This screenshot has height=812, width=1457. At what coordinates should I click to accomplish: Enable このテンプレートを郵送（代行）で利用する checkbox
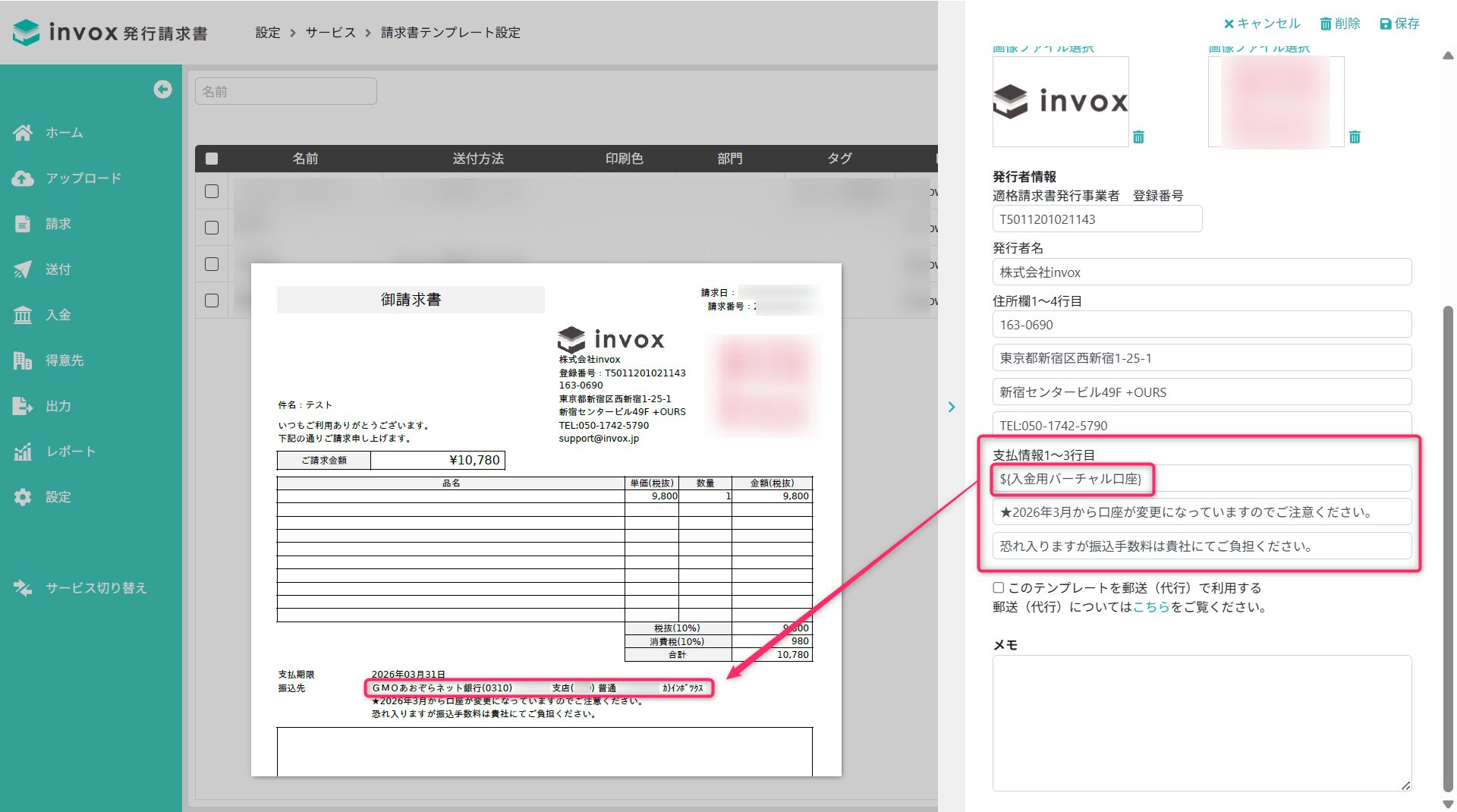tap(999, 588)
